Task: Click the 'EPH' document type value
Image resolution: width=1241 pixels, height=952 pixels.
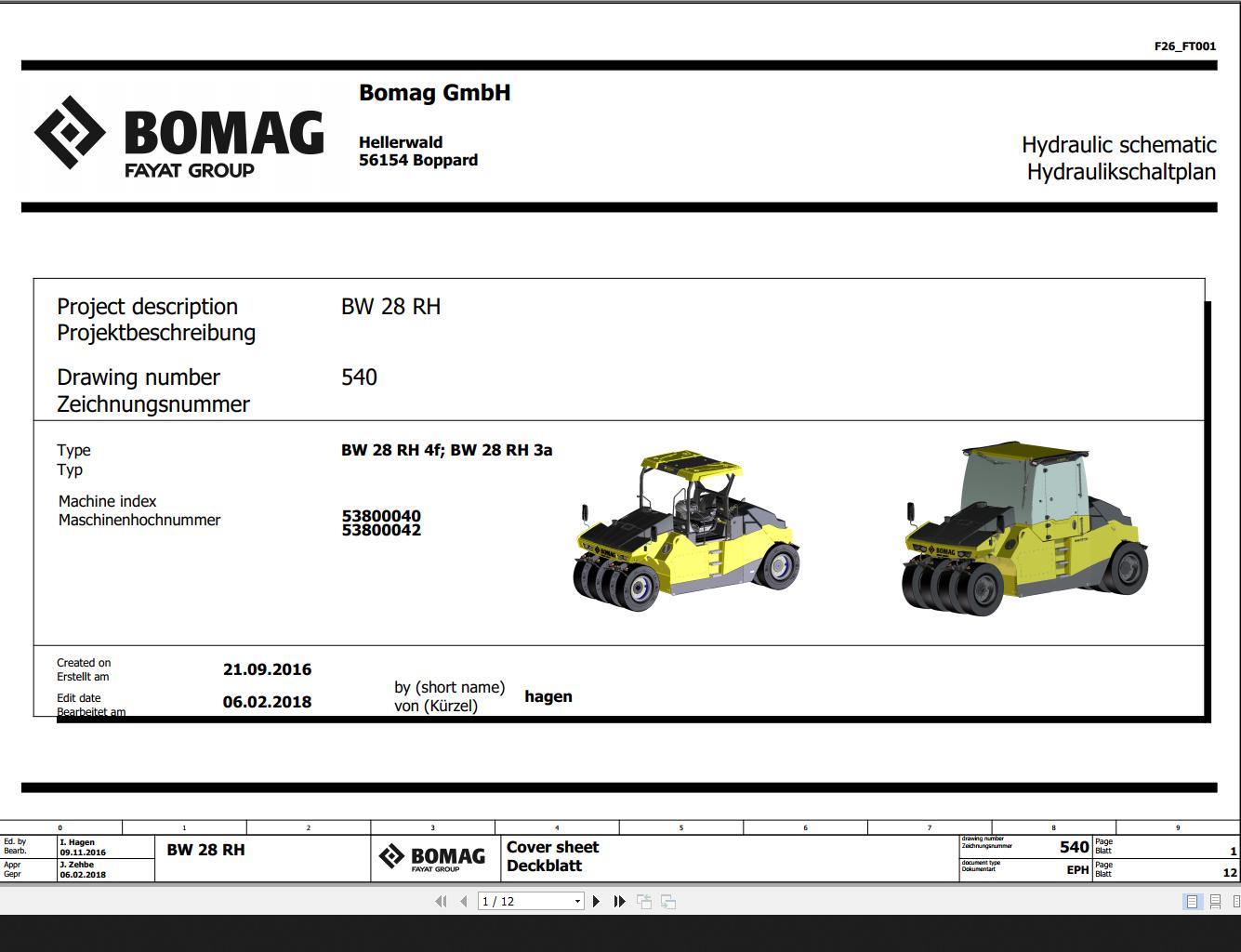Action: (1077, 870)
